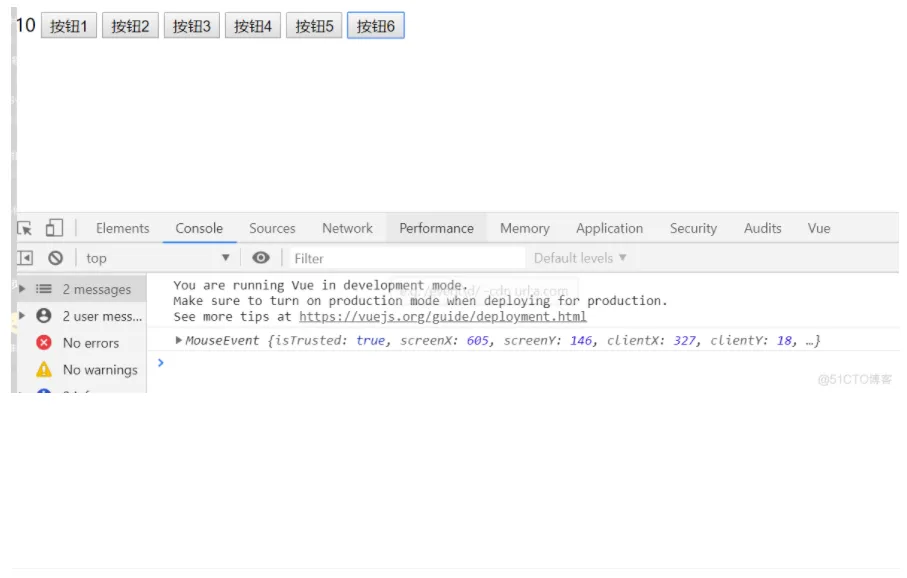Image resolution: width=907 pixels, height=578 pixels.
Task: Expand the 2 user messages group
Action: coord(22,316)
